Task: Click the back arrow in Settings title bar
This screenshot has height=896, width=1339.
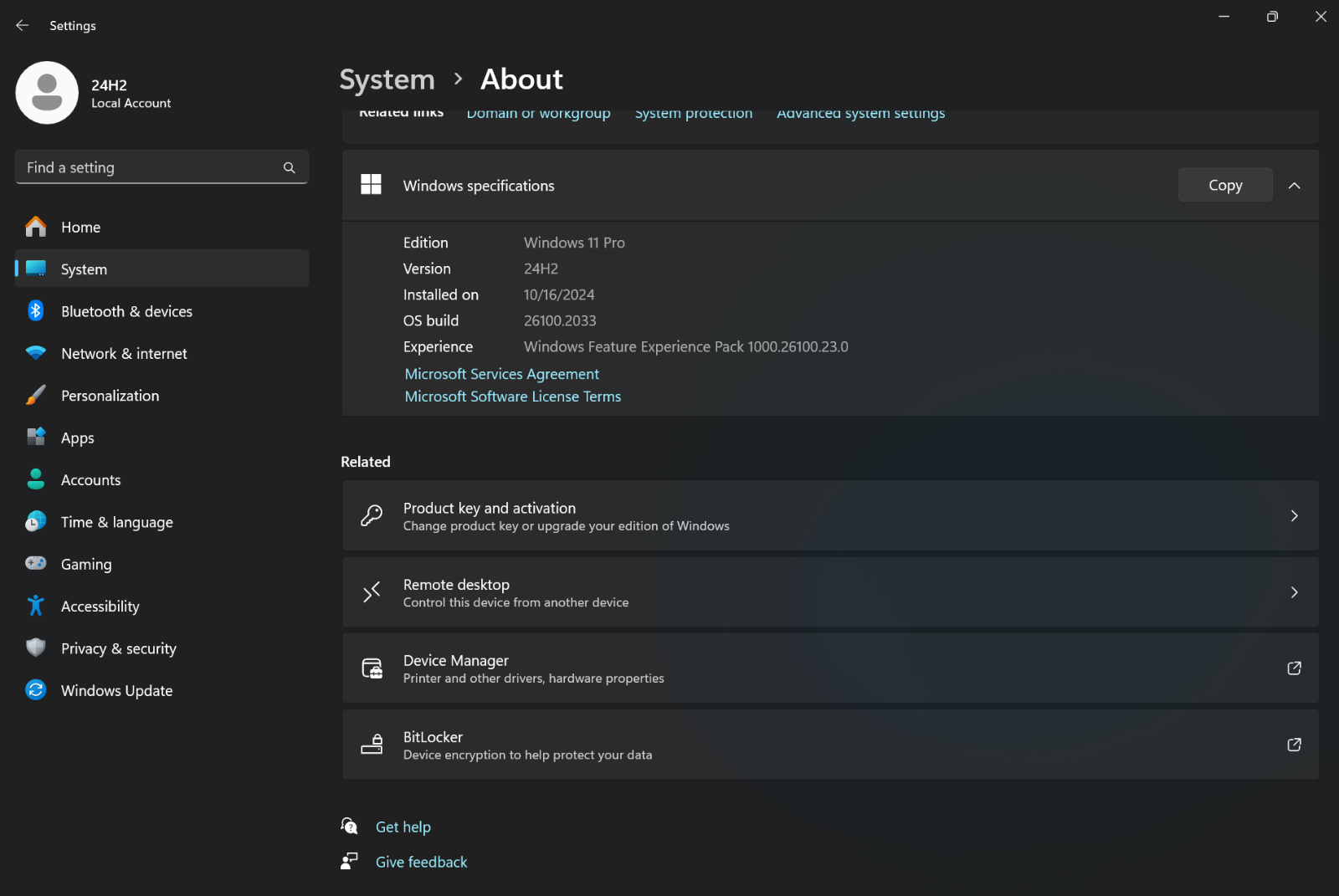Action: pos(23,26)
